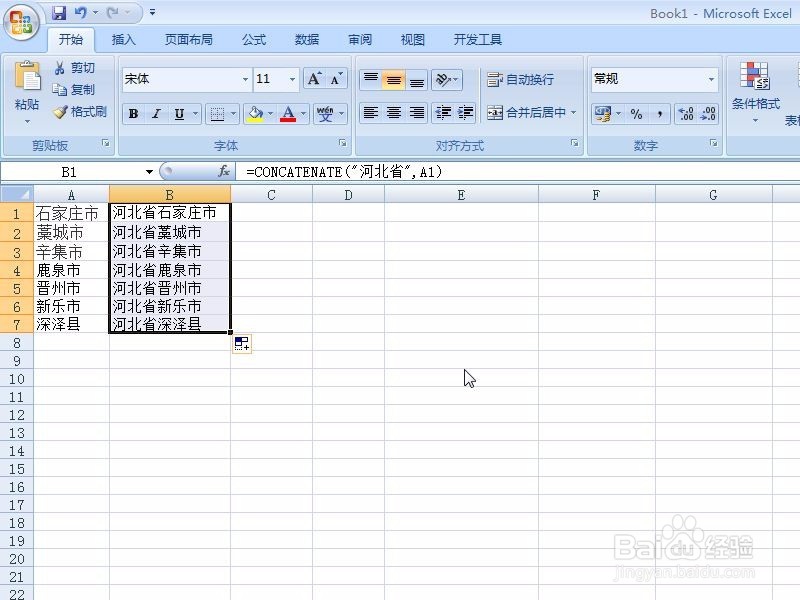The height and width of the screenshot is (600, 800).
Task: Switch to the 插入 ribbon tab
Action: click(123, 40)
